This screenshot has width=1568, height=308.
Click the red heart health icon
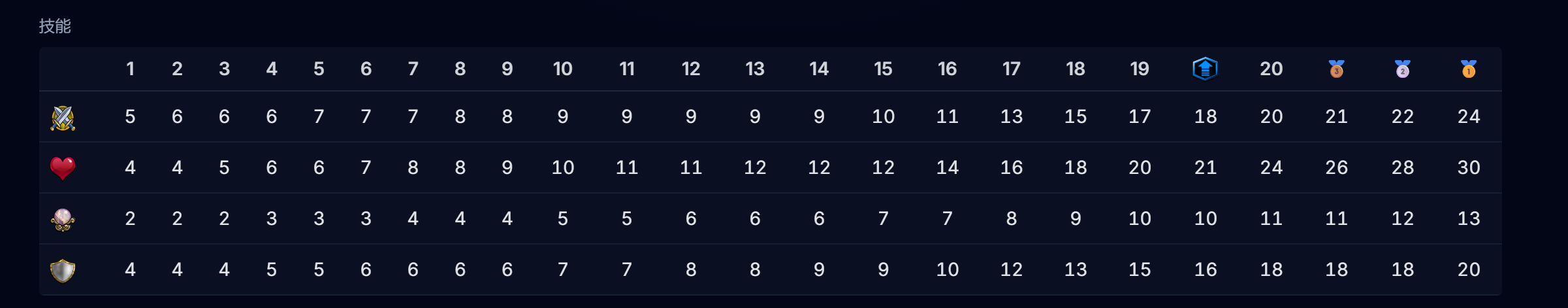click(63, 168)
